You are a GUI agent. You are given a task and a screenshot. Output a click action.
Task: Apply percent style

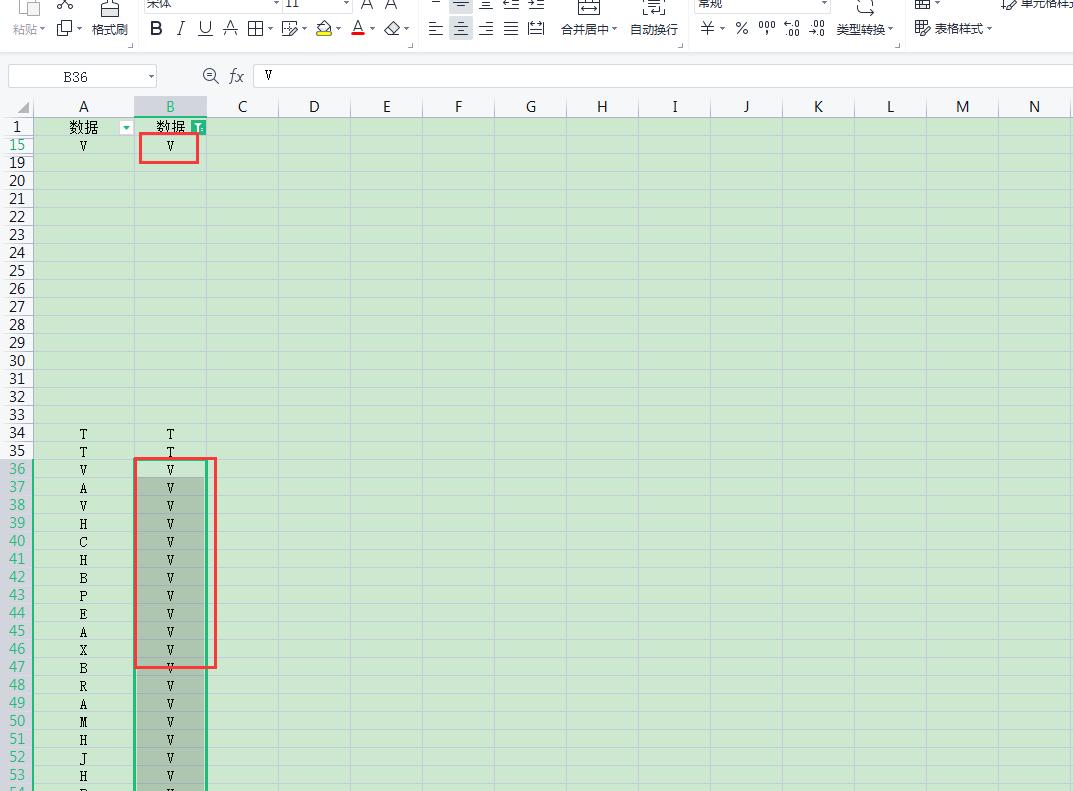(x=742, y=29)
